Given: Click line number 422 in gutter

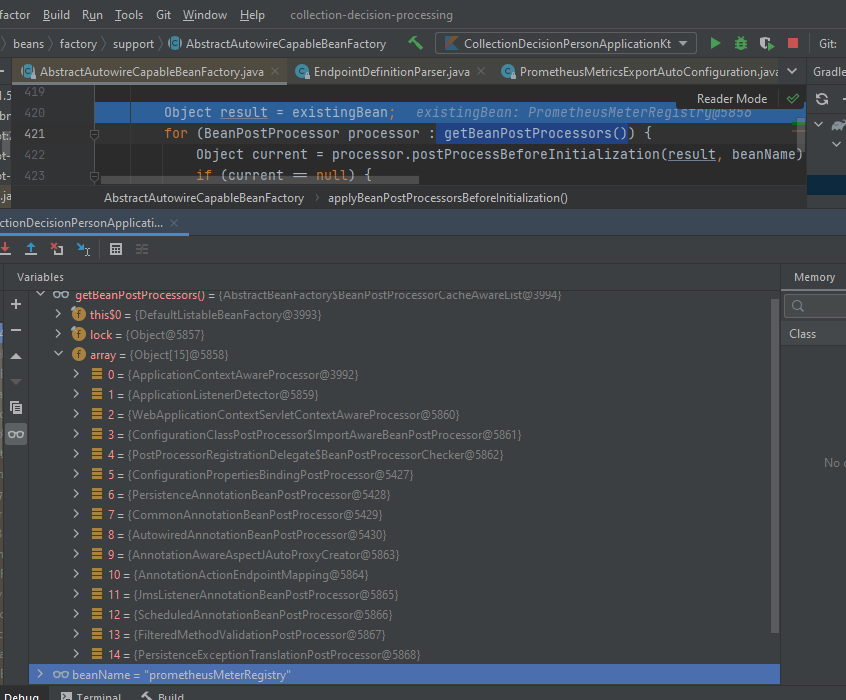Looking at the screenshot, I should tap(35, 155).
